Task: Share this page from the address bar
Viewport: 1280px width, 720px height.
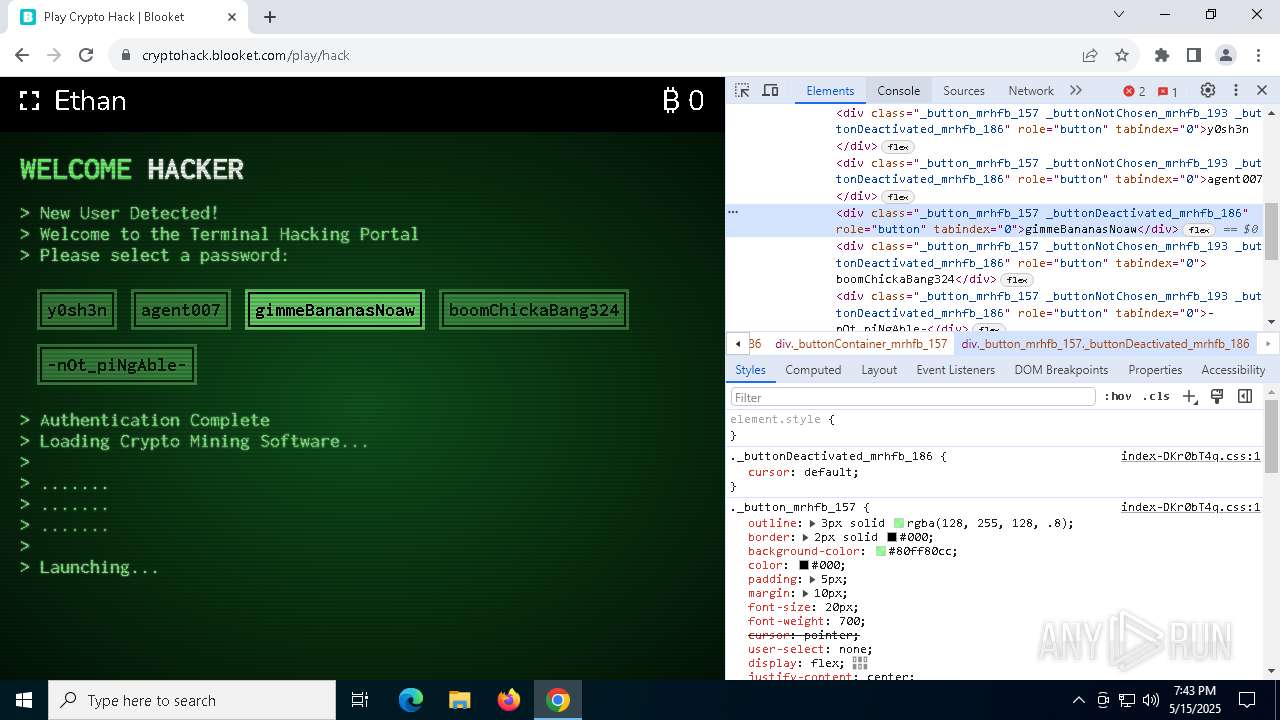Action: [x=1090, y=55]
